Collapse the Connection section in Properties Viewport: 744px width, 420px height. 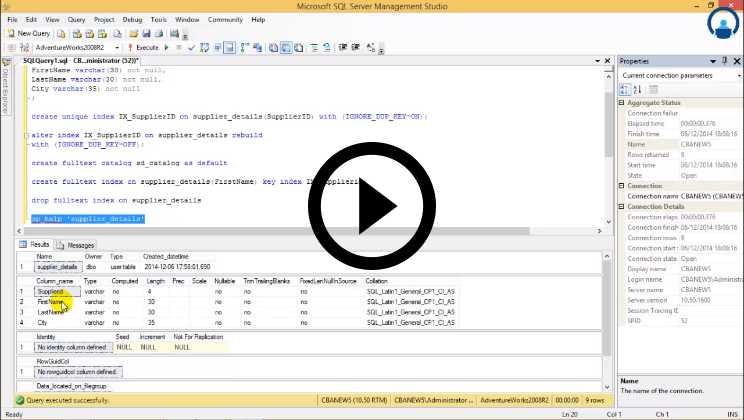622,186
